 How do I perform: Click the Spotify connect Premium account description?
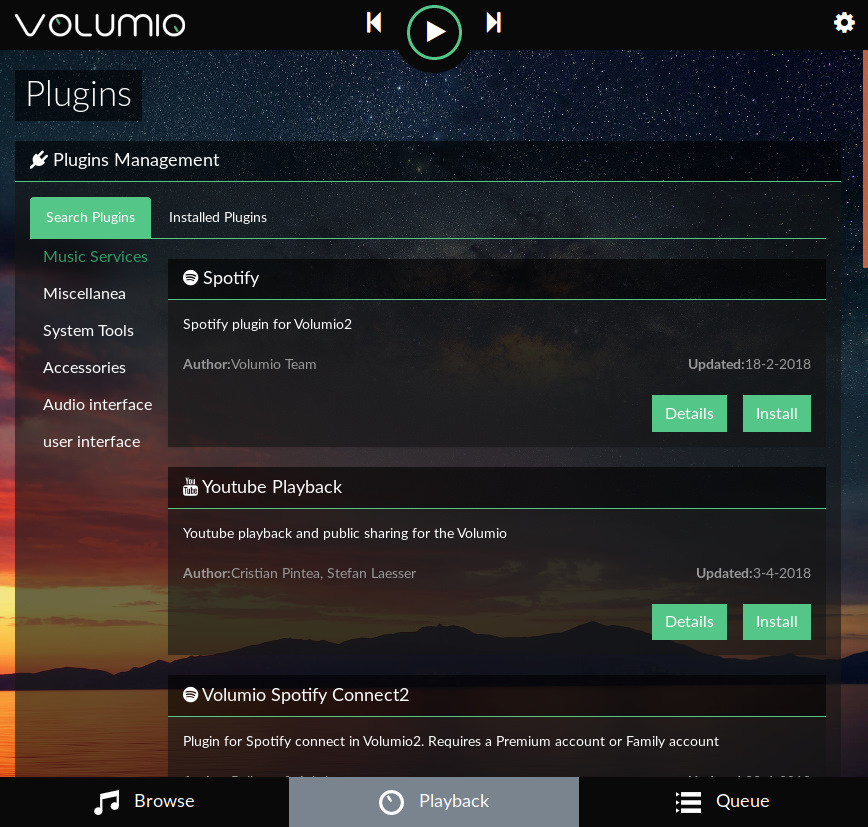point(451,742)
